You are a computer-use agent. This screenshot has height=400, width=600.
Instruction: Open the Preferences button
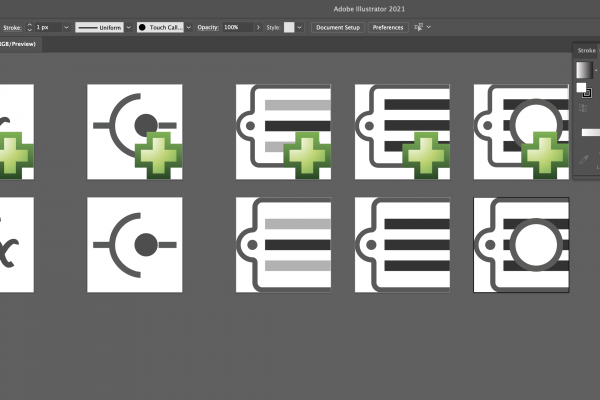[x=388, y=27]
